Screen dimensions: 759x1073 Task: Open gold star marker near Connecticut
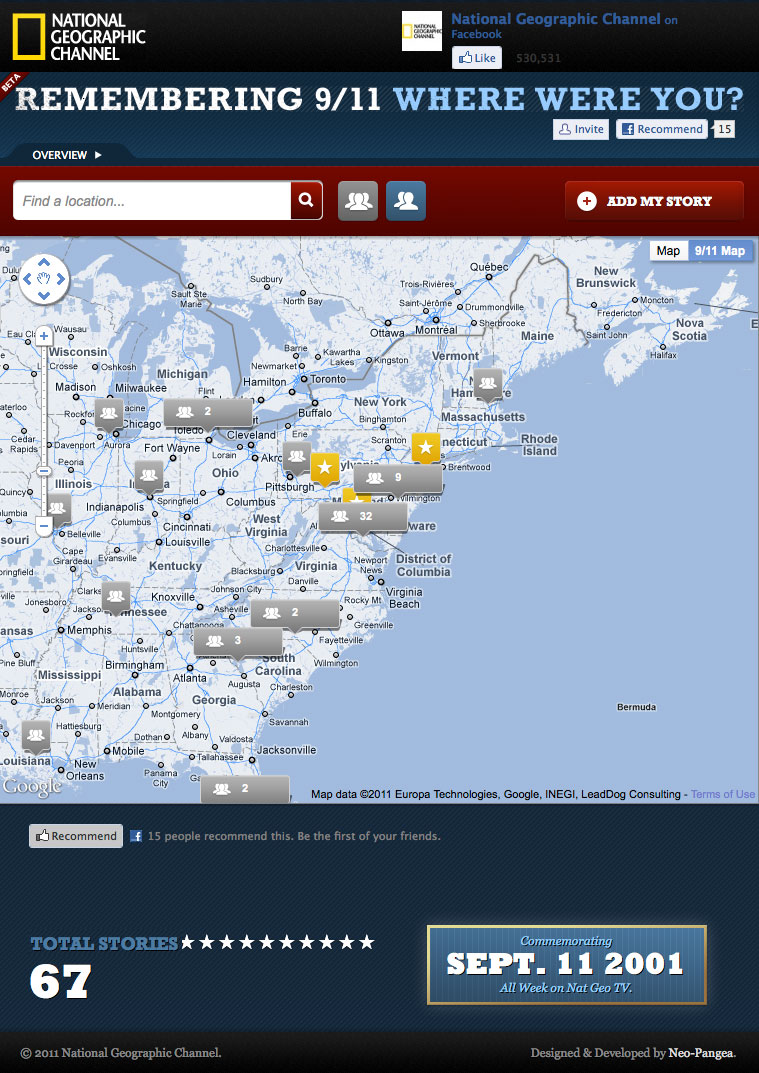pos(426,448)
